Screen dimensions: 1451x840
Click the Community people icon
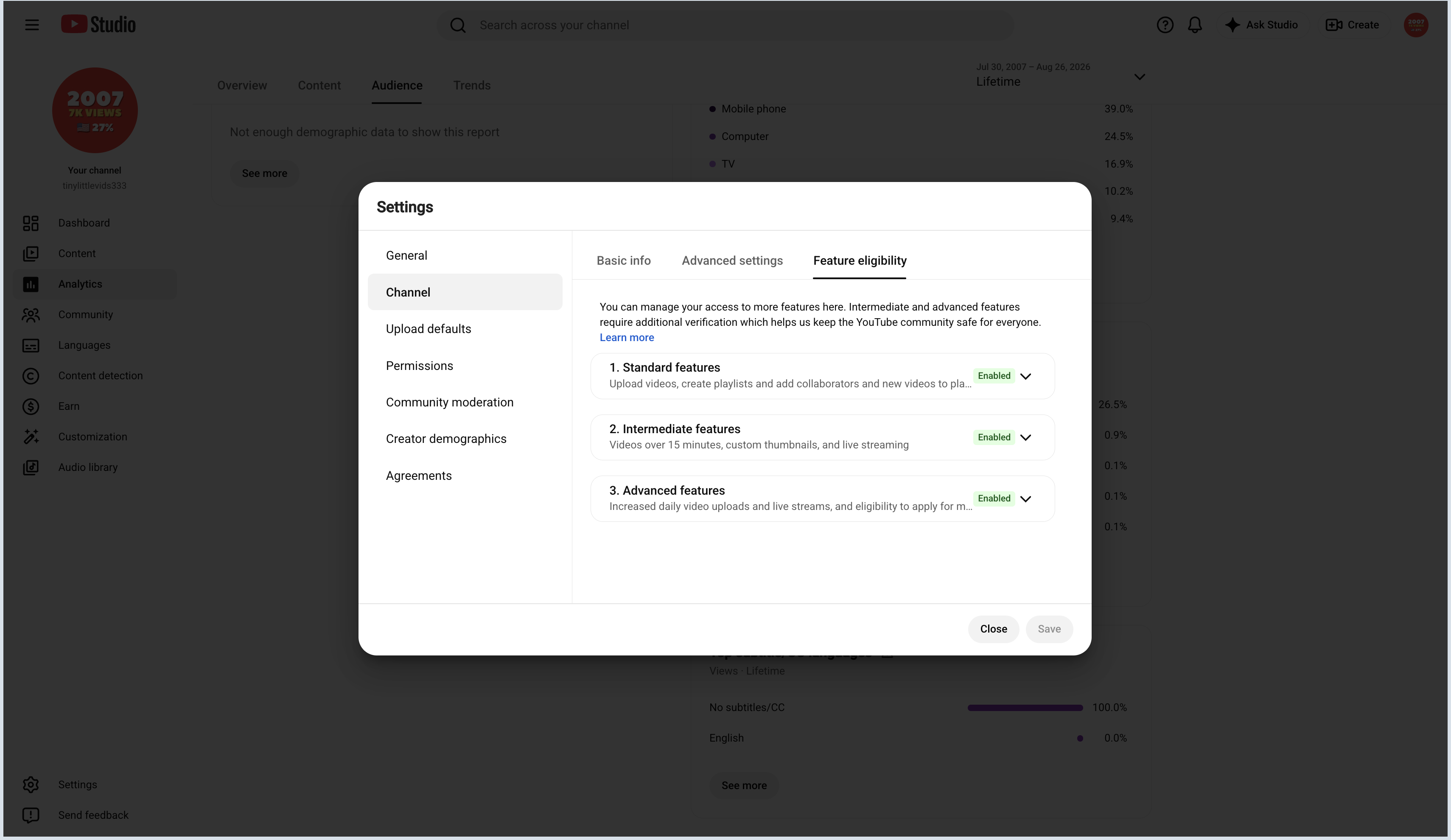click(x=31, y=314)
